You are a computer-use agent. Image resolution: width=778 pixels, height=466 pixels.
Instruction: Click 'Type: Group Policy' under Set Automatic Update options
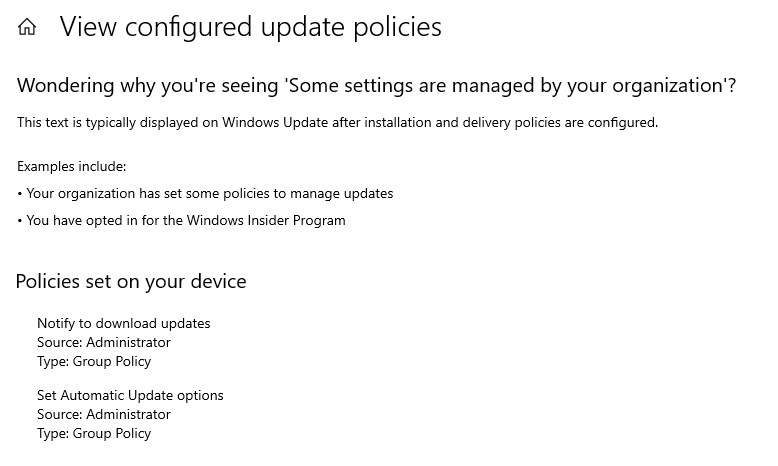click(x=94, y=434)
